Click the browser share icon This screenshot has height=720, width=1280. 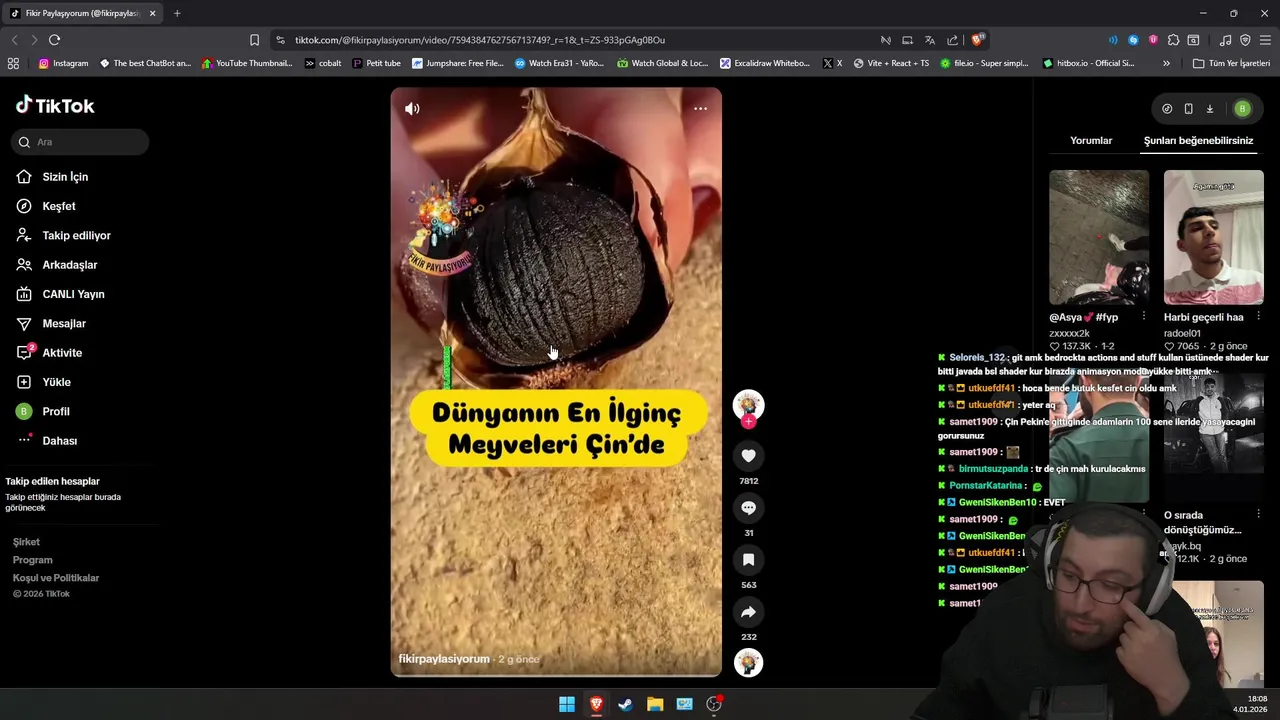(952, 40)
